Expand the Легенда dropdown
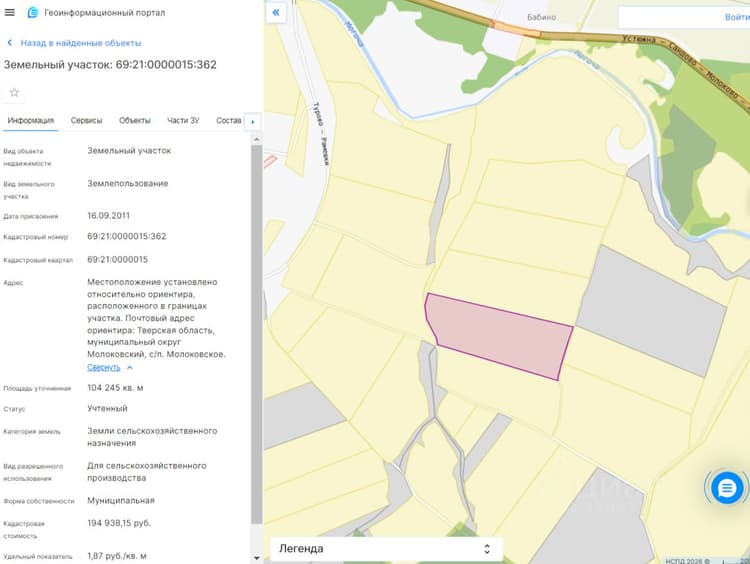The height and width of the screenshot is (564, 750). pos(386,549)
